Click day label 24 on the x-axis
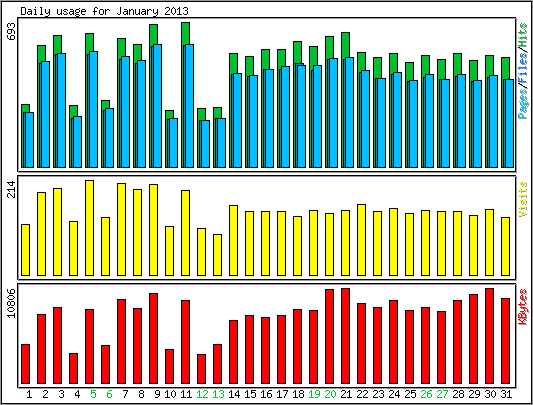The width and height of the screenshot is (533, 405). pos(394,394)
